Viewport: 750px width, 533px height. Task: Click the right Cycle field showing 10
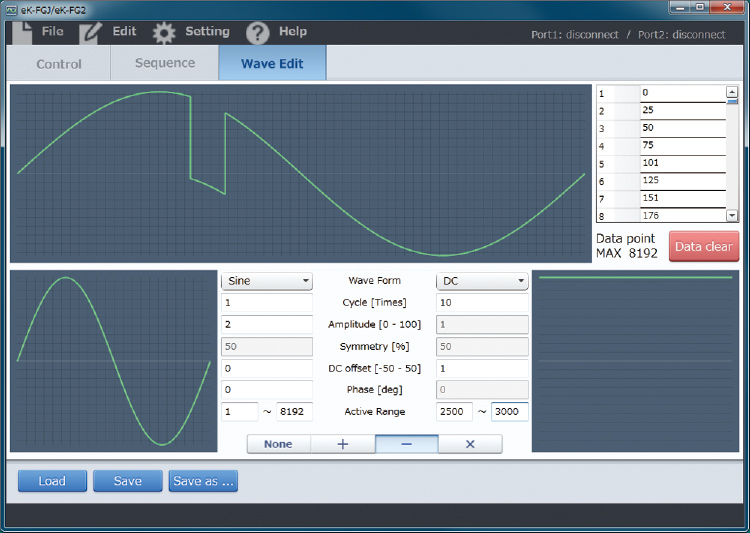482,303
